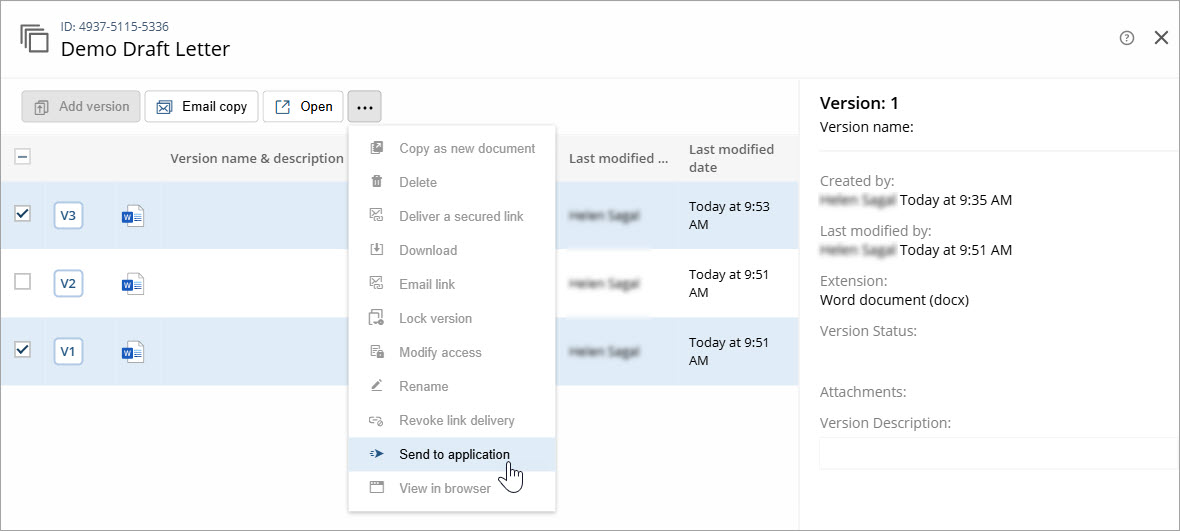Toggle the select-all versions checkbox in header
Viewport: 1180px width, 531px height.
(x=23, y=157)
